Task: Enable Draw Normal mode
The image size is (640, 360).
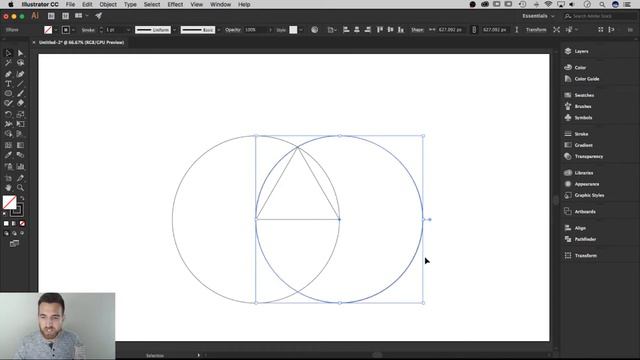Action: [x=6, y=233]
